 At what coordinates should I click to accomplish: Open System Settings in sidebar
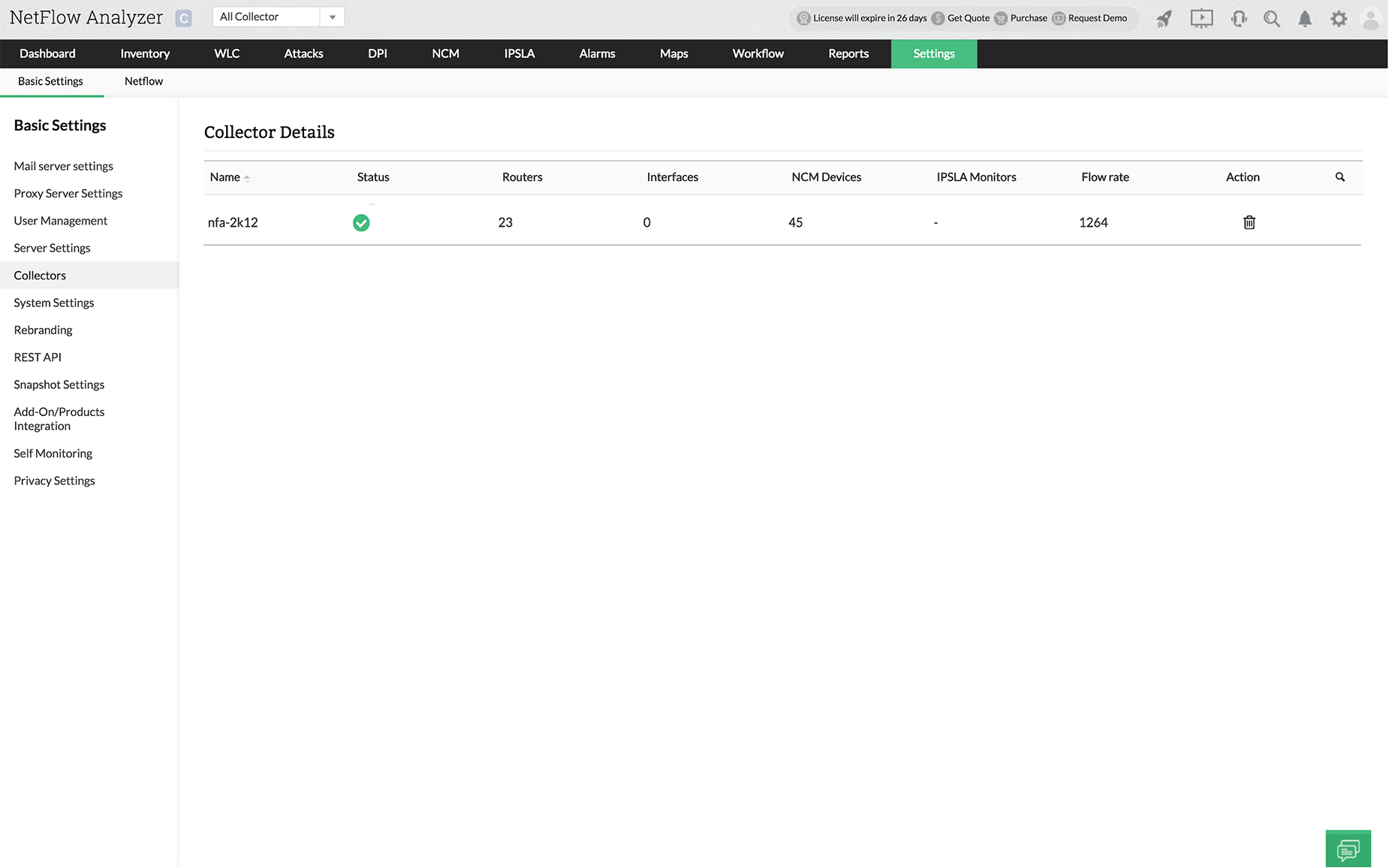54,303
